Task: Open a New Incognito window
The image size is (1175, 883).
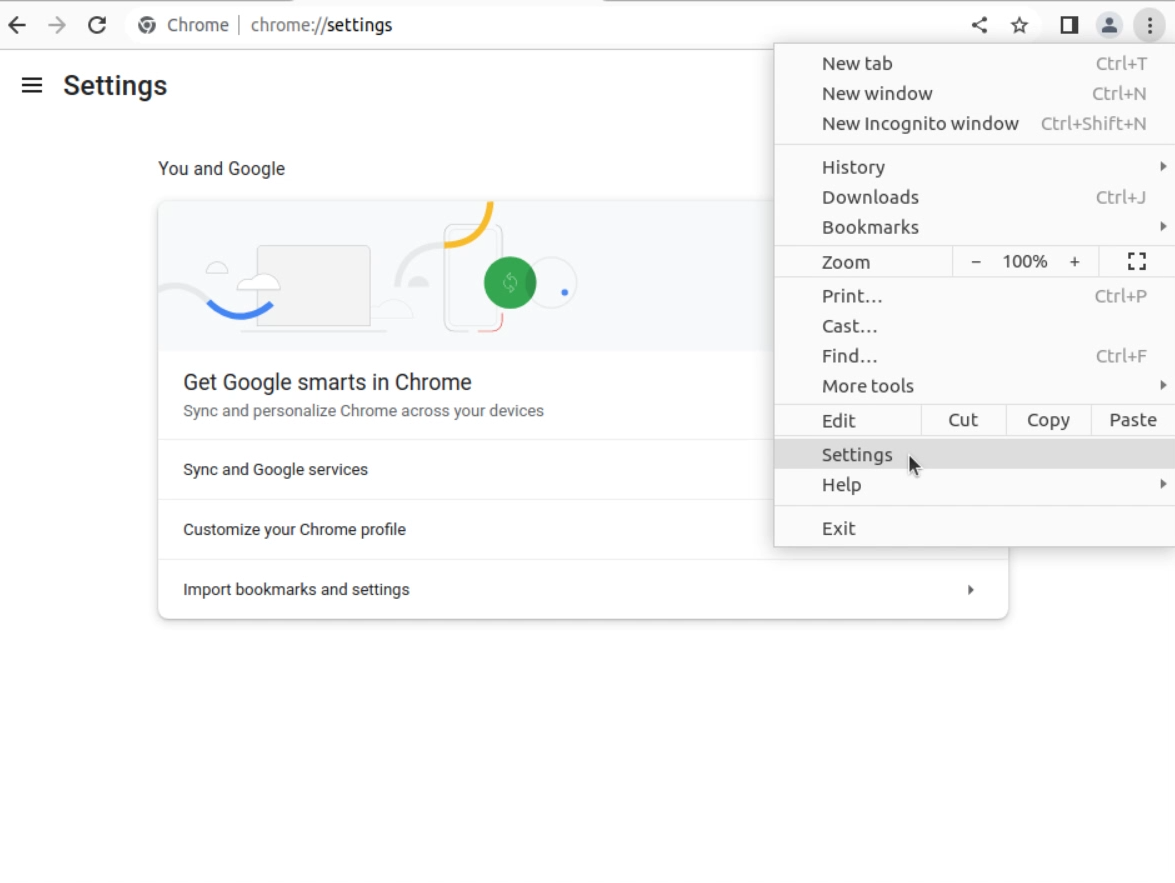Action: (x=974, y=124)
